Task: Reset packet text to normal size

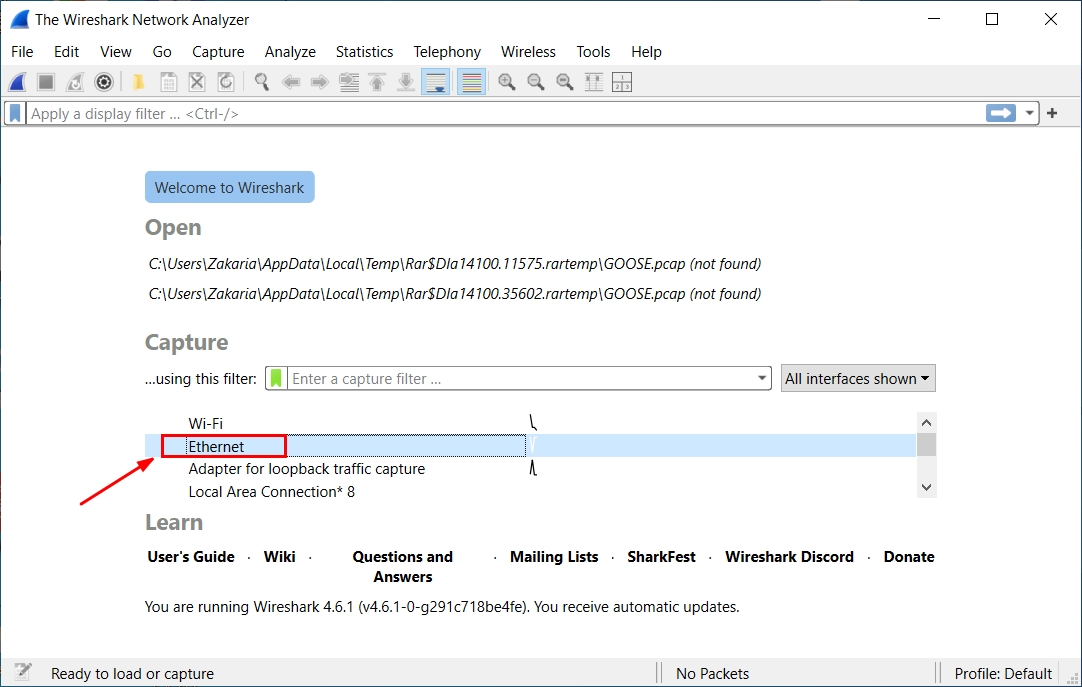Action: tap(565, 82)
